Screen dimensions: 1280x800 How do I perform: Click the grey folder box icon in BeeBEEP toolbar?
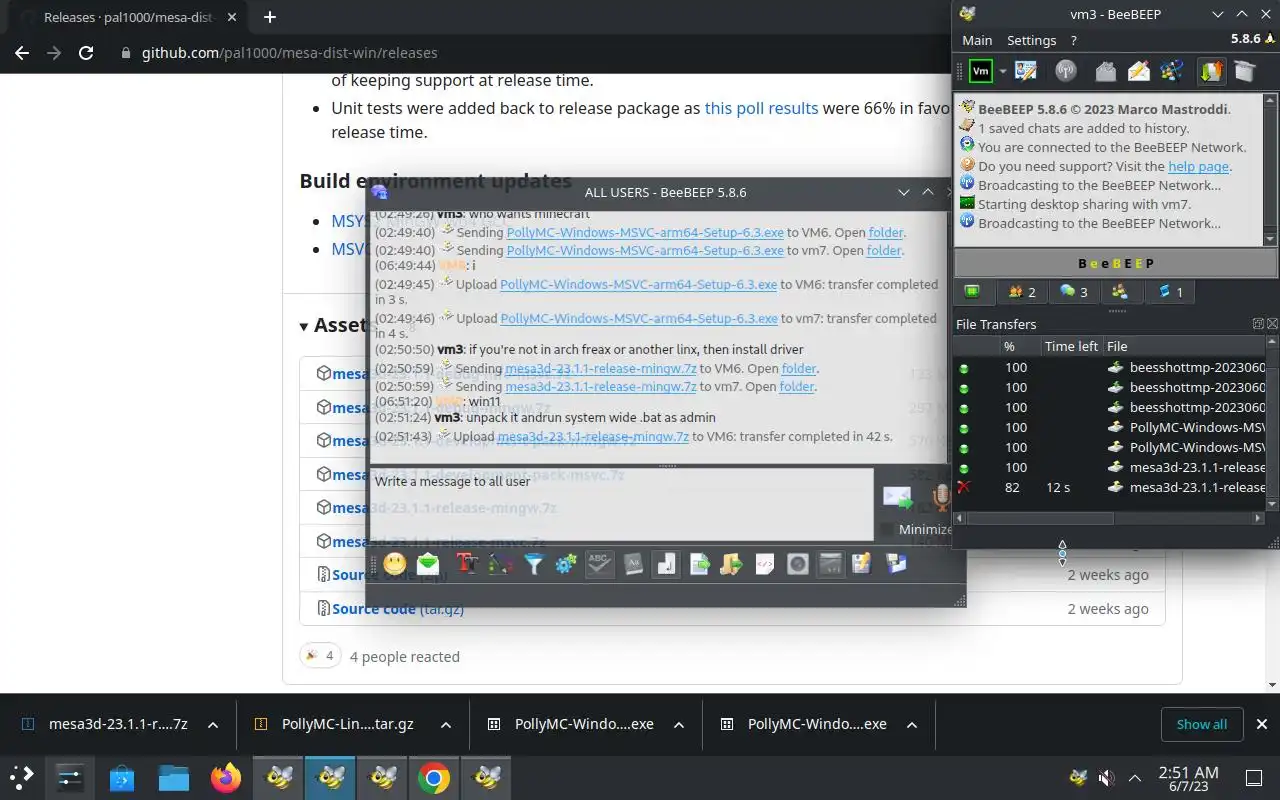point(1244,71)
